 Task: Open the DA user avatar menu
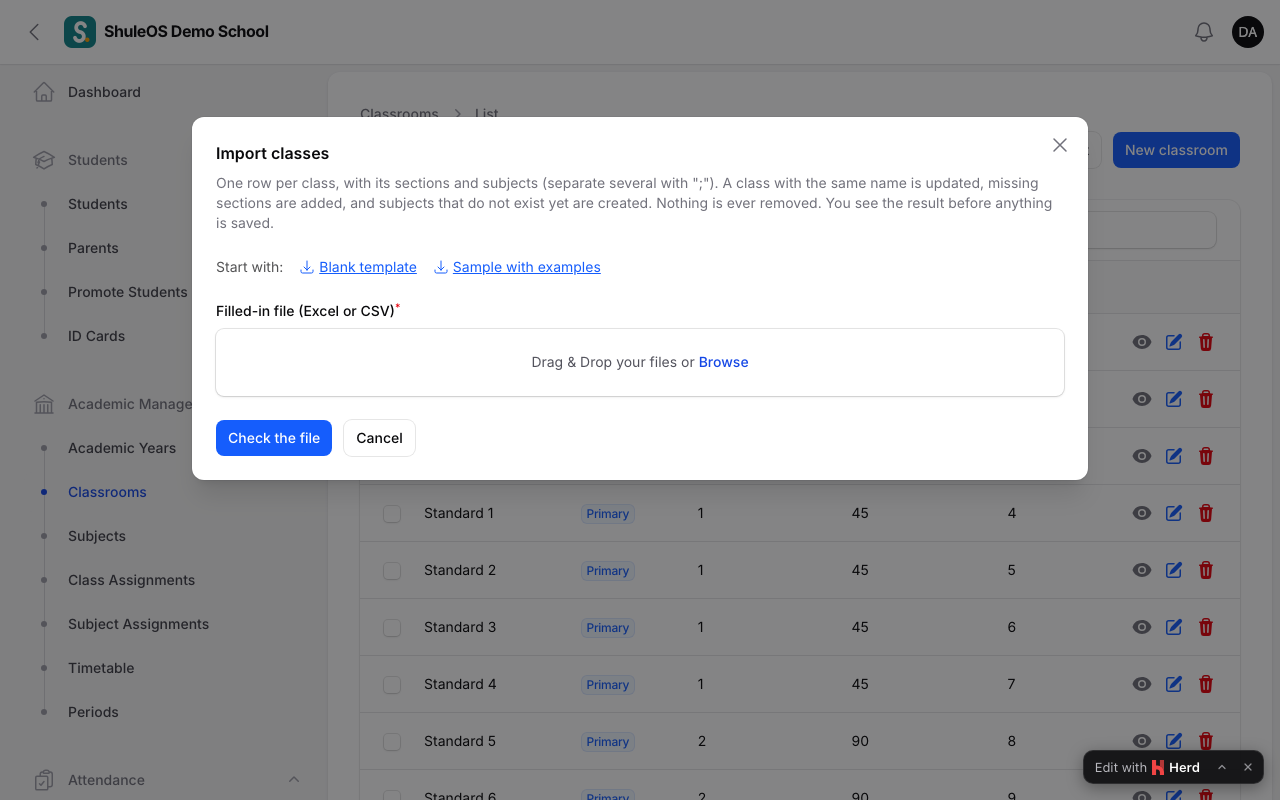1248,32
